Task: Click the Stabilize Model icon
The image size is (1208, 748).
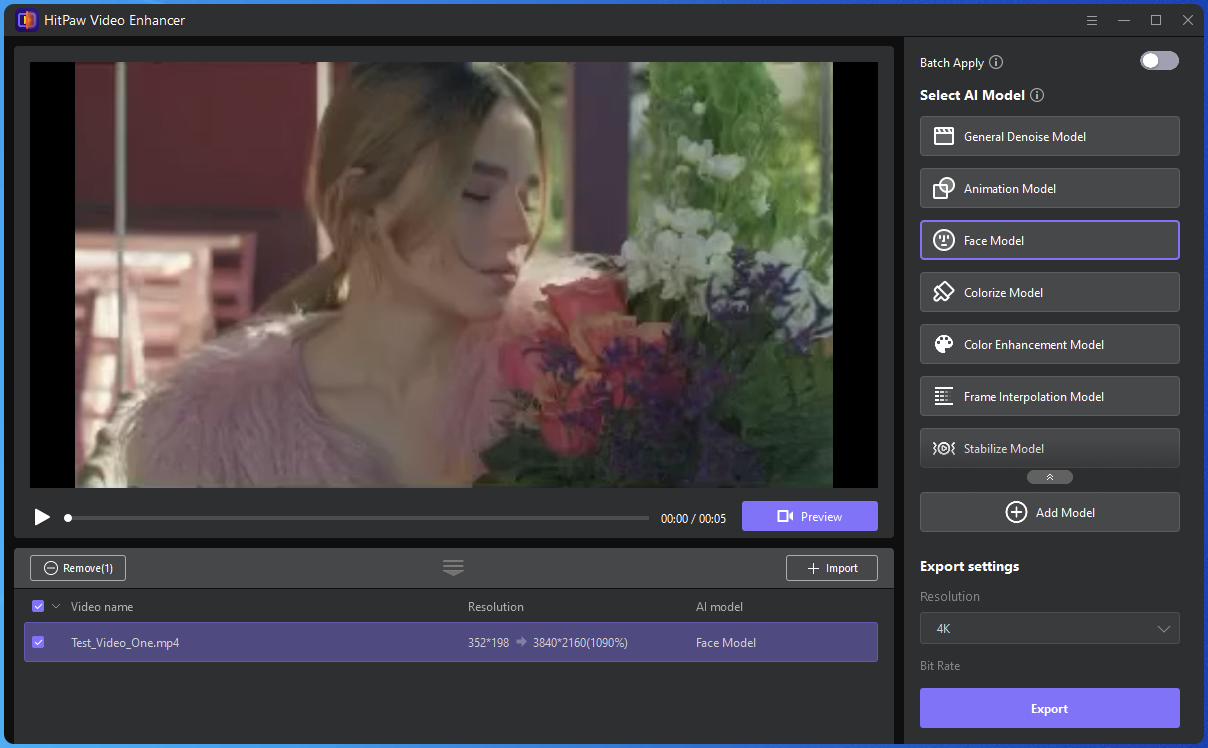Action: [x=943, y=448]
